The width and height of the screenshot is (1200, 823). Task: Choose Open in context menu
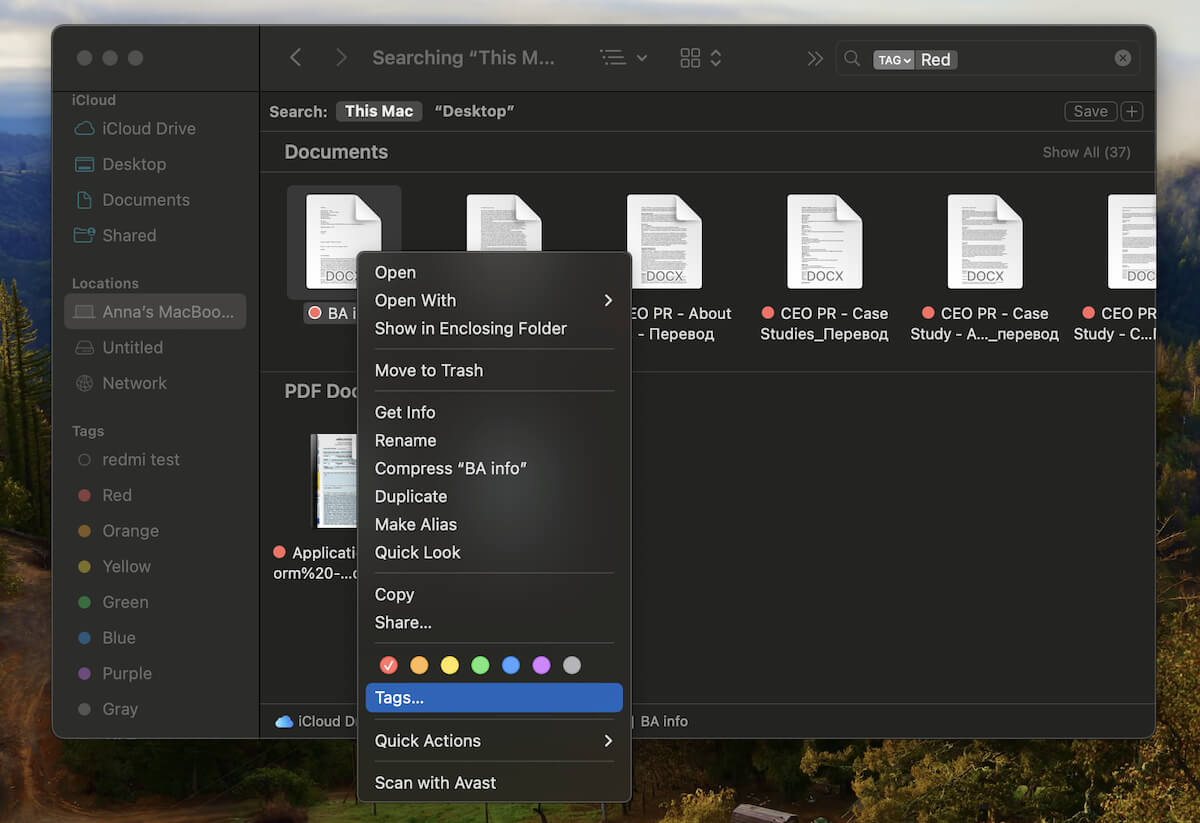[x=494, y=272]
